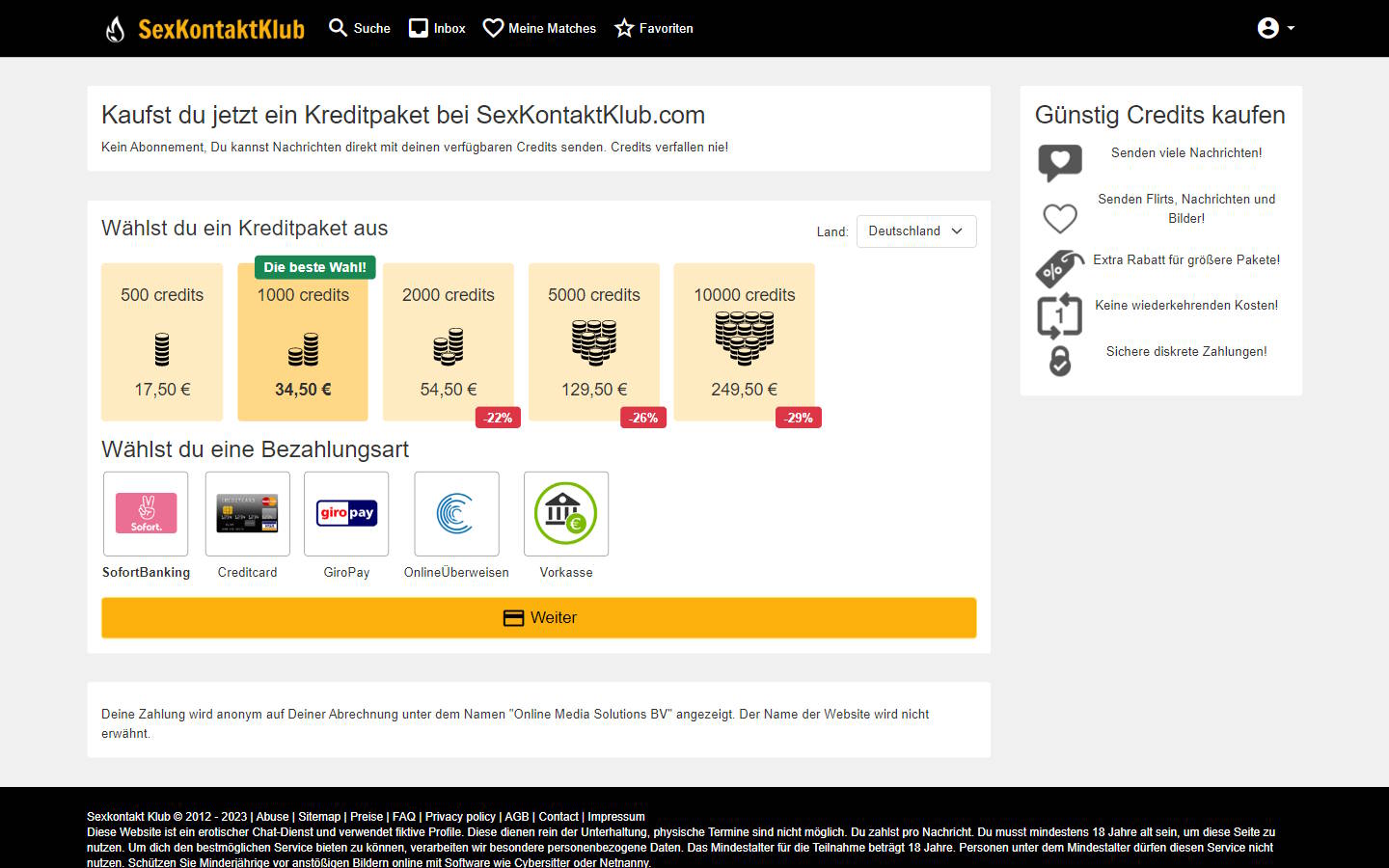Open the FAQ footer link
This screenshot has width=1389, height=868.
pyautogui.click(x=404, y=817)
